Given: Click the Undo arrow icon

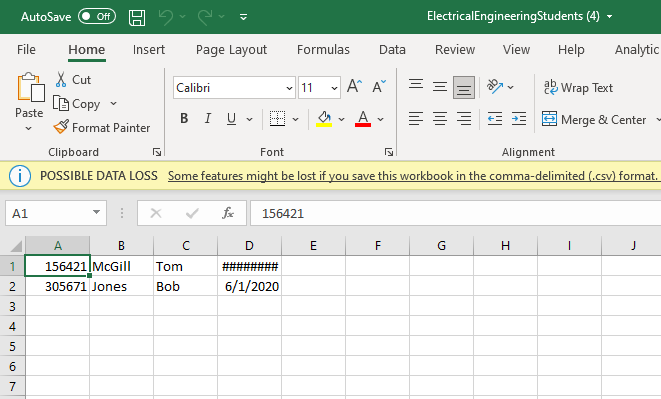Looking at the screenshot, I should (x=165, y=17).
